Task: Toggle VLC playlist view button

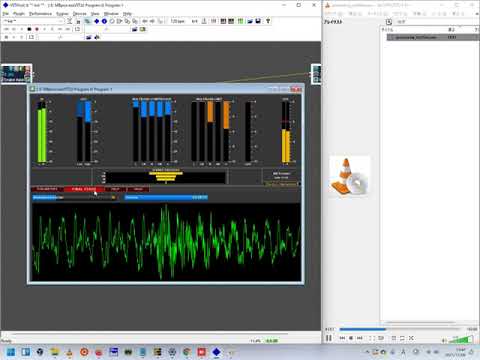Action: [394, 338]
